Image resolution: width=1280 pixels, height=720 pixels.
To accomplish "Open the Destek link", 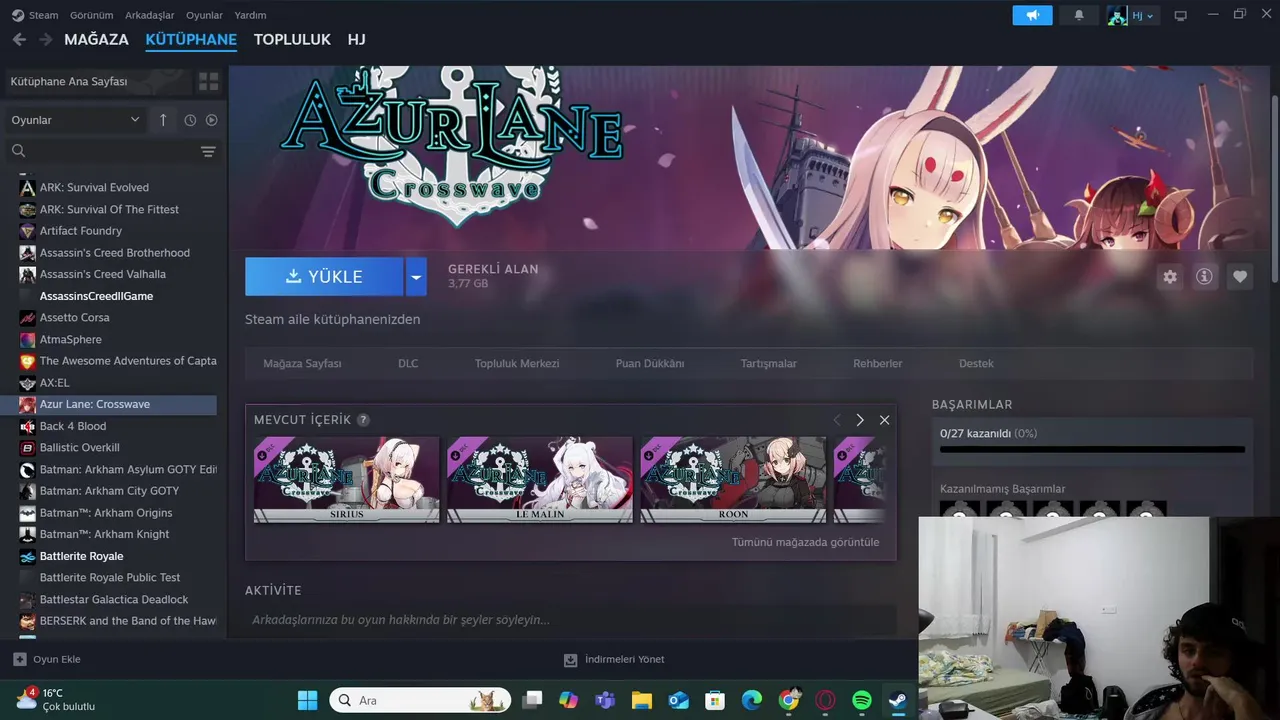I will (976, 364).
